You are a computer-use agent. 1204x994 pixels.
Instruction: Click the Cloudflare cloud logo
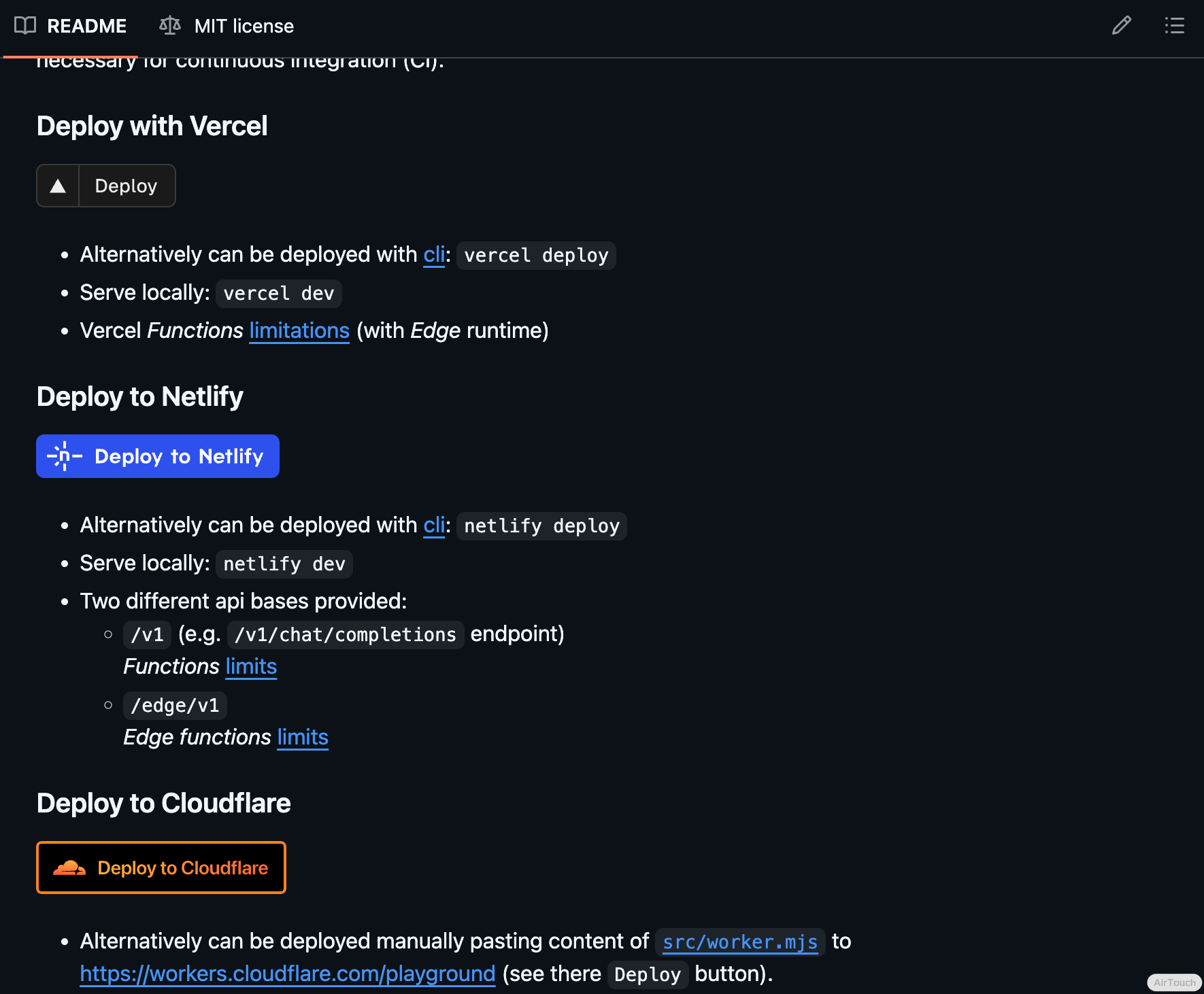(x=69, y=868)
